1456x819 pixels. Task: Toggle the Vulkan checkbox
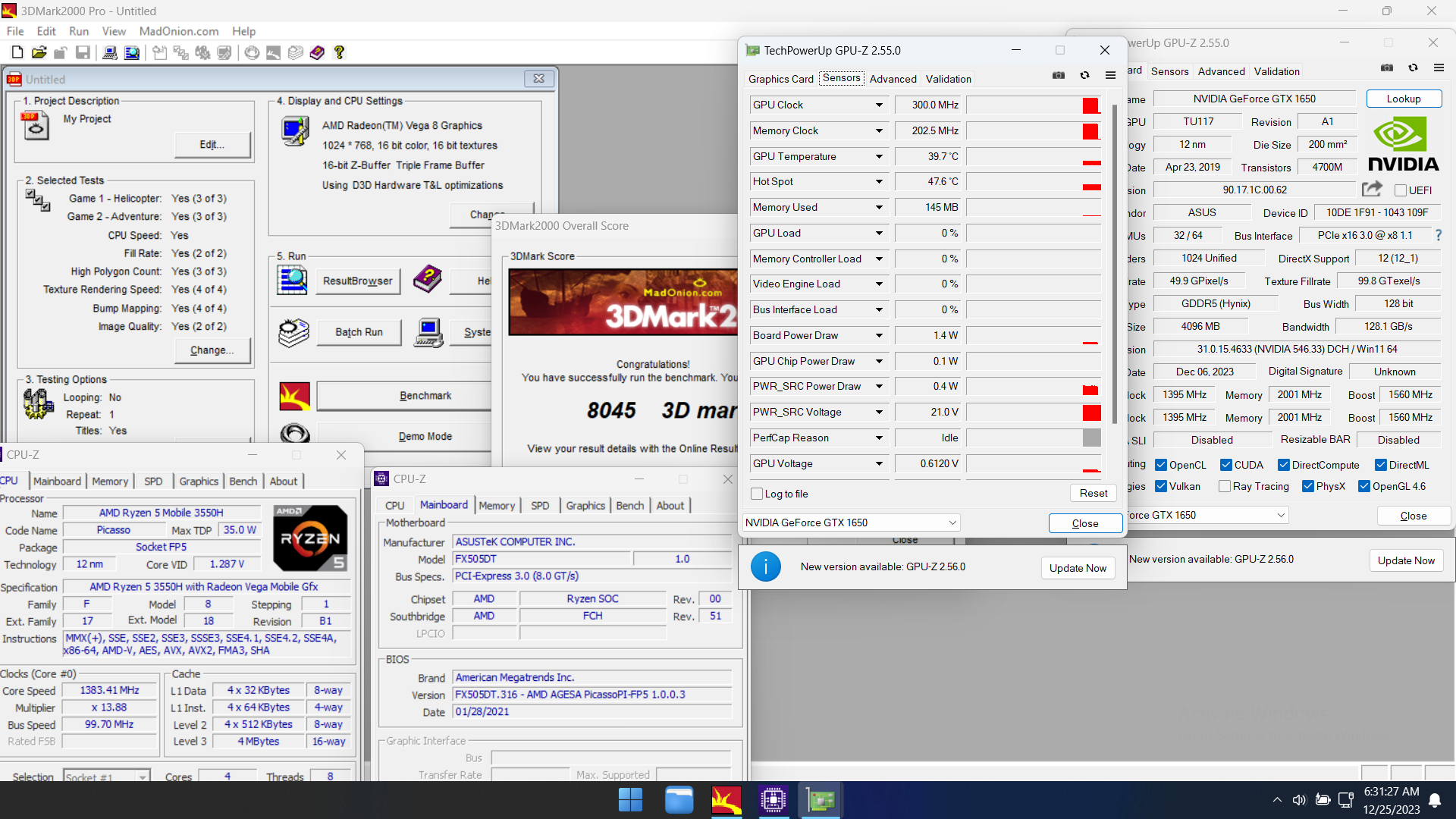pyautogui.click(x=1161, y=486)
